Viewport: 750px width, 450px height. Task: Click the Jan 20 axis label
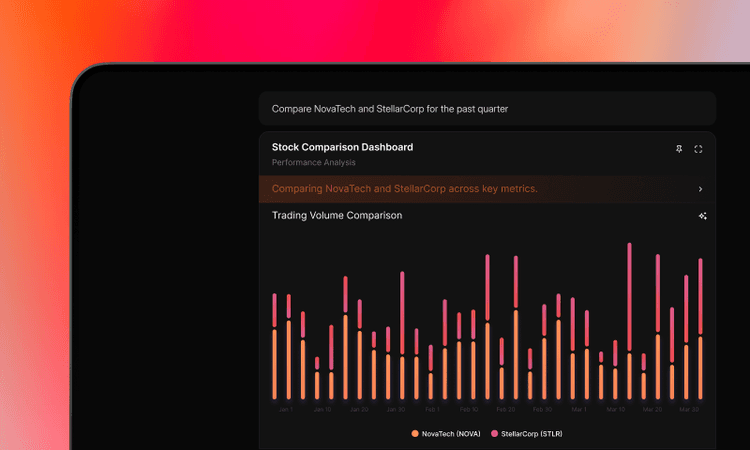pos(359,409)
